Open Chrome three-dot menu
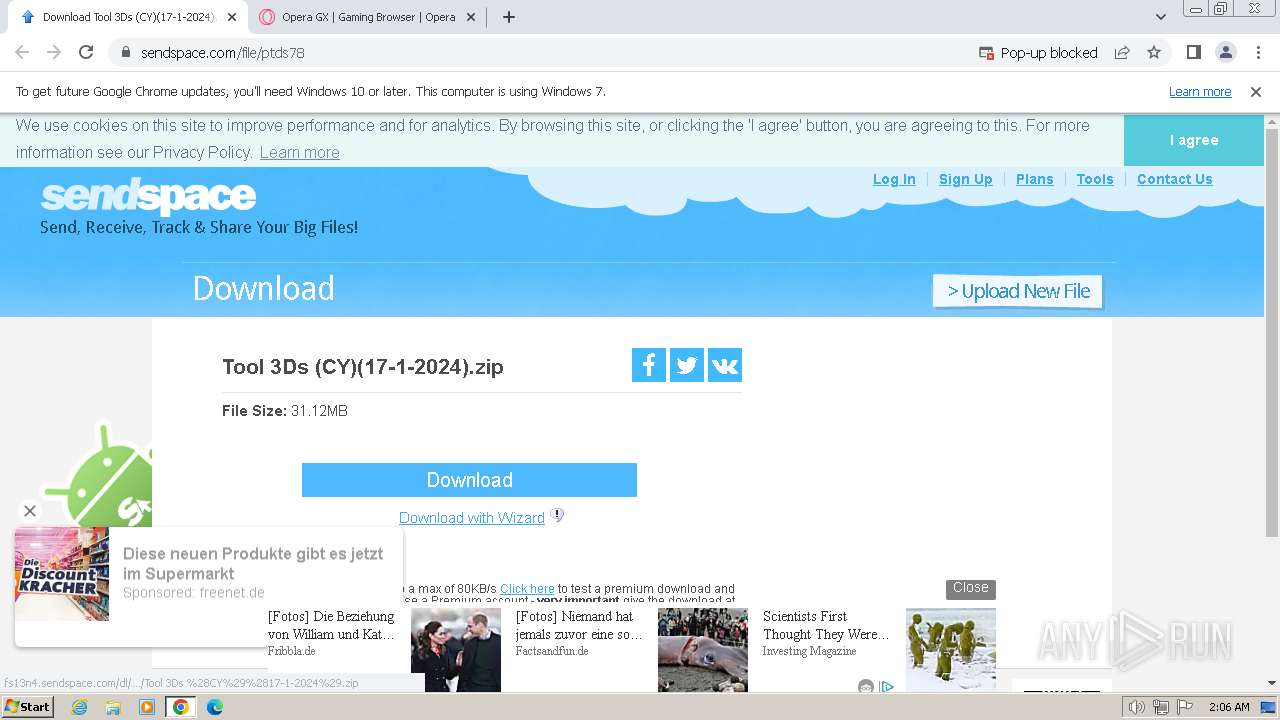The image size is (1280, 720). pos(1258,52)
